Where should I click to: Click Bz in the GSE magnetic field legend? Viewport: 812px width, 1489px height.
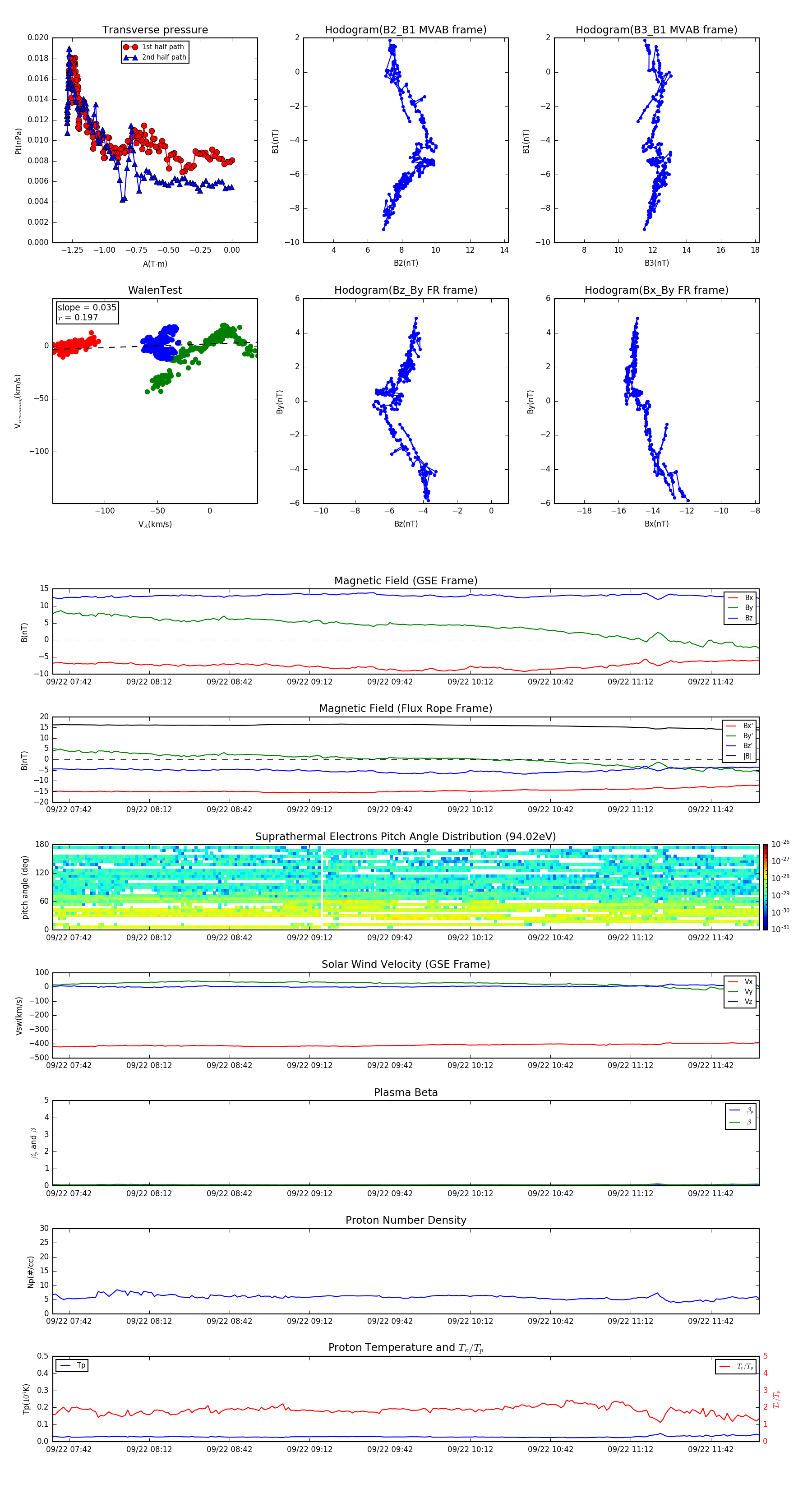coord(741,618)
